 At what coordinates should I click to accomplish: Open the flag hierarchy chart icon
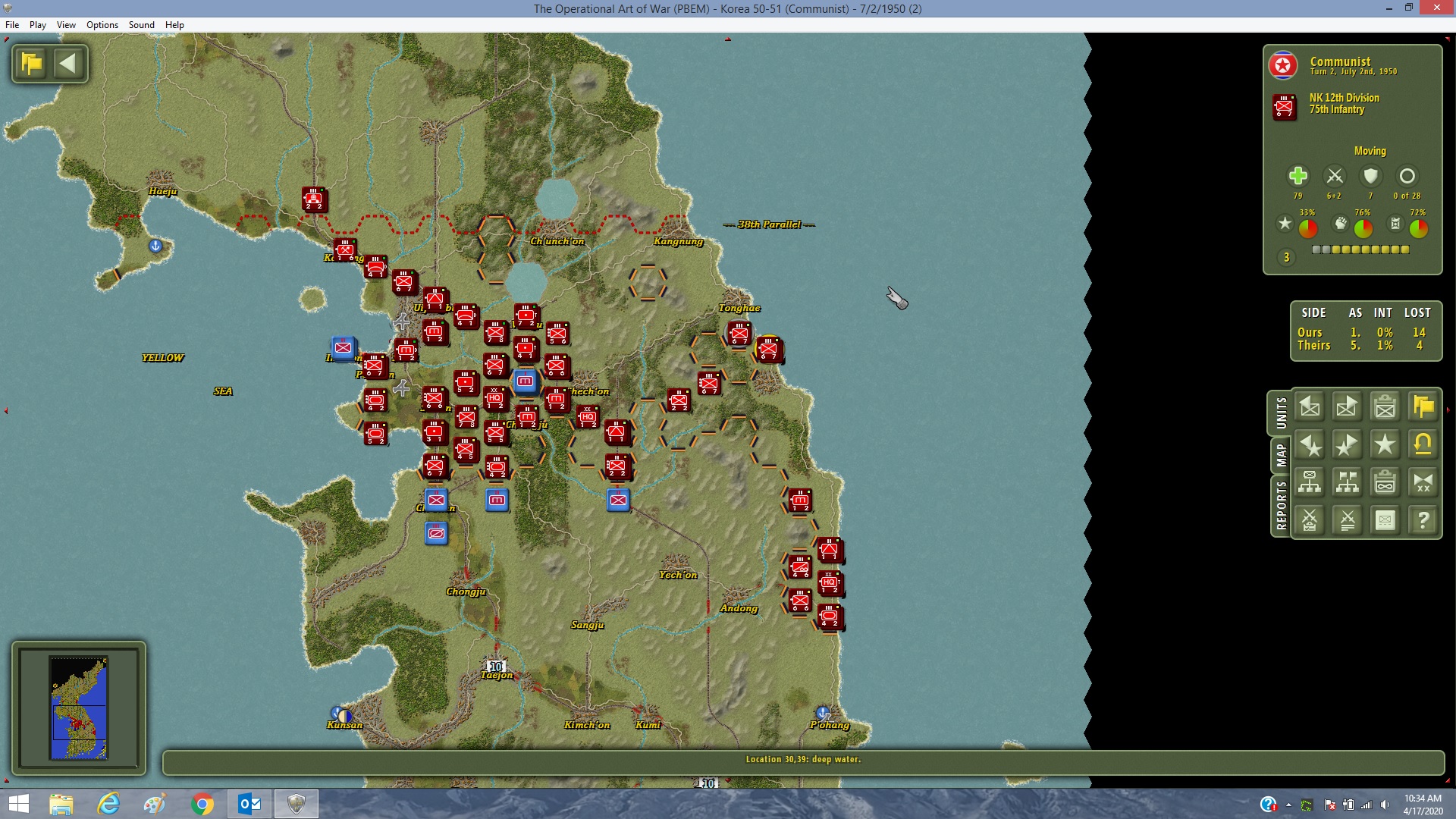(1348, 482)
